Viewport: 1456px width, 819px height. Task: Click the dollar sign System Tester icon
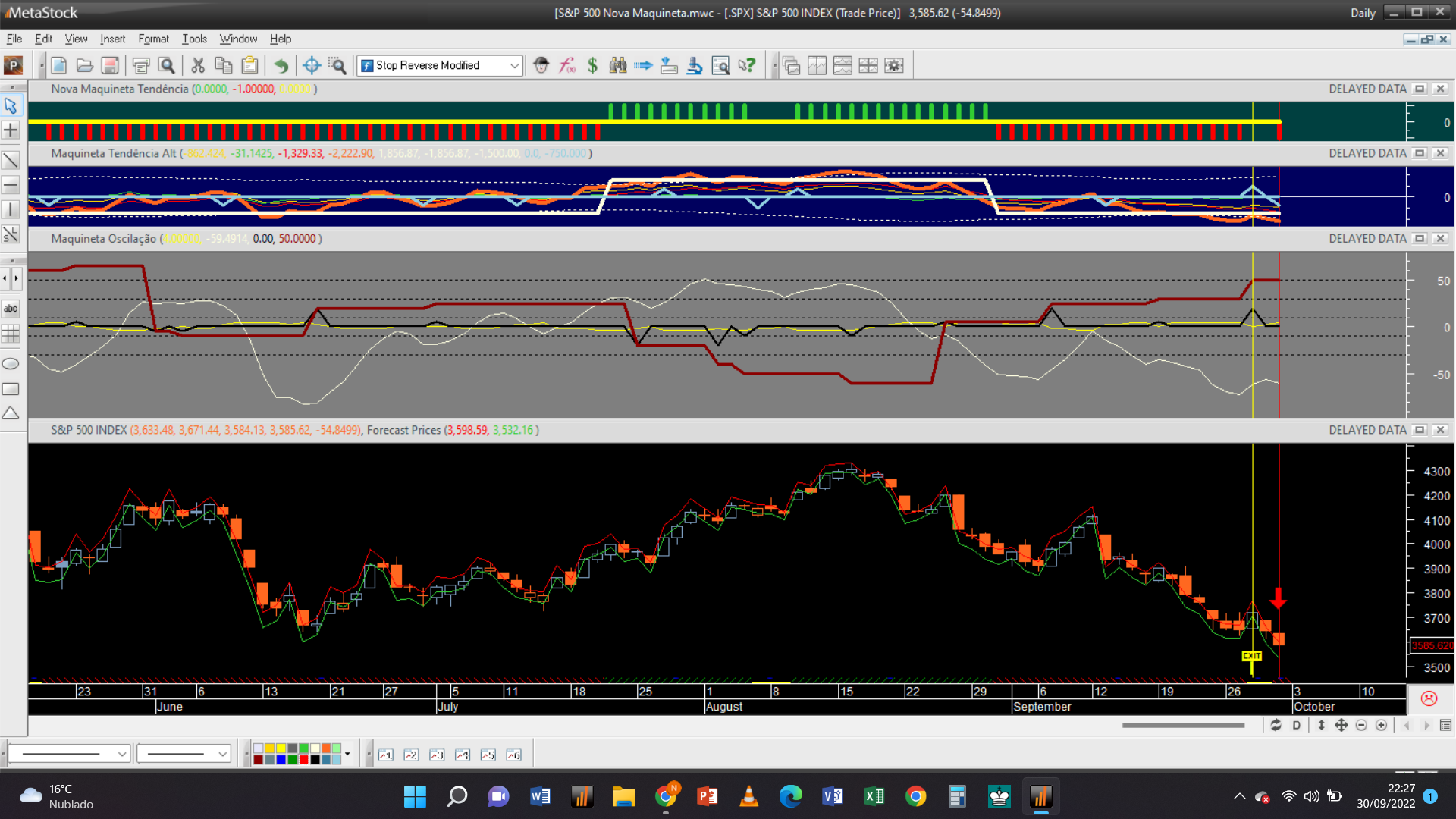[592, 66]
